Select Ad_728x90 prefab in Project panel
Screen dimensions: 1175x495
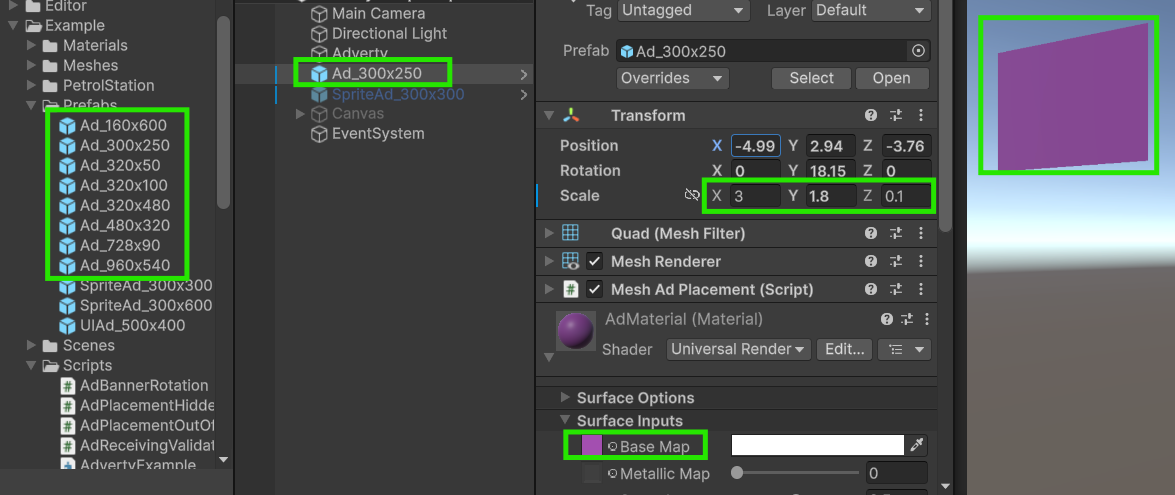pos(119,246)
